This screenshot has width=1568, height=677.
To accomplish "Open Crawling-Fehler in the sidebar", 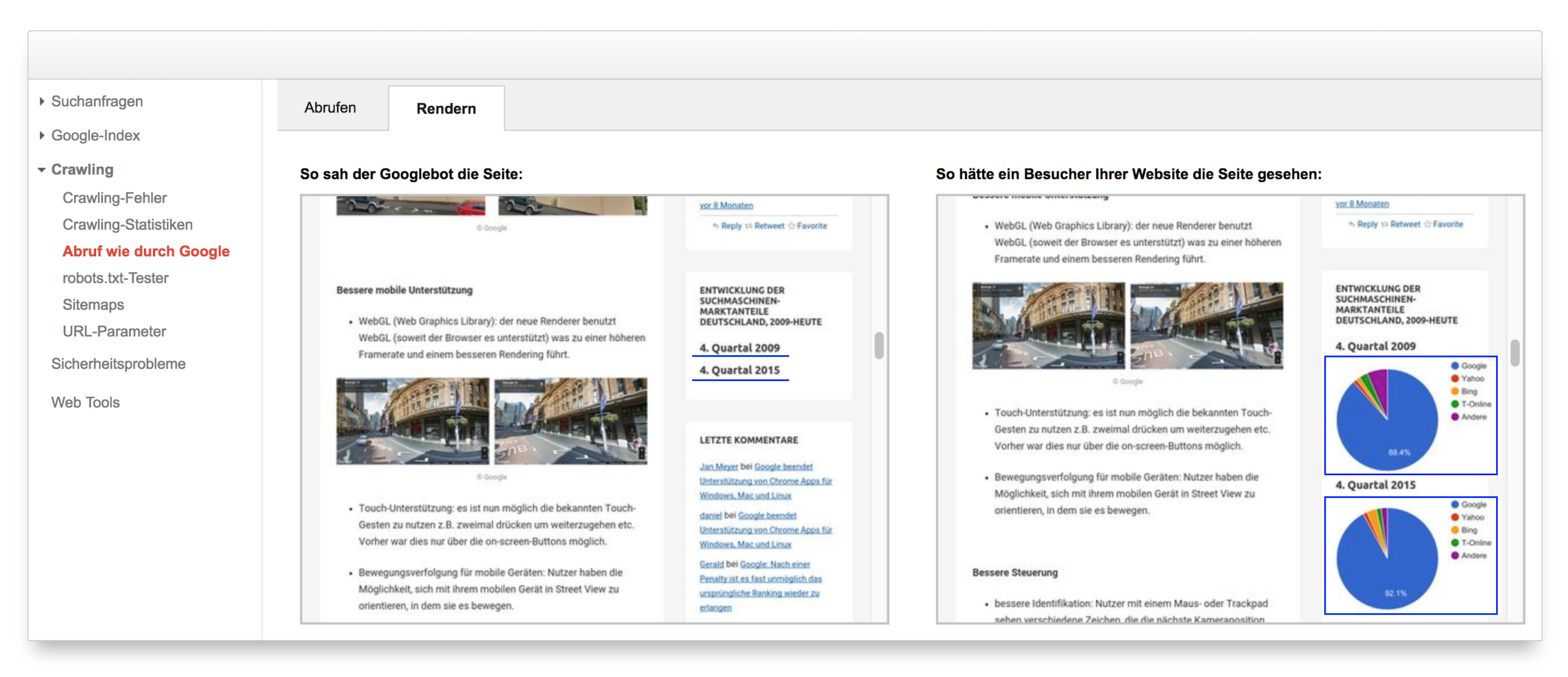I will (115, 198).
